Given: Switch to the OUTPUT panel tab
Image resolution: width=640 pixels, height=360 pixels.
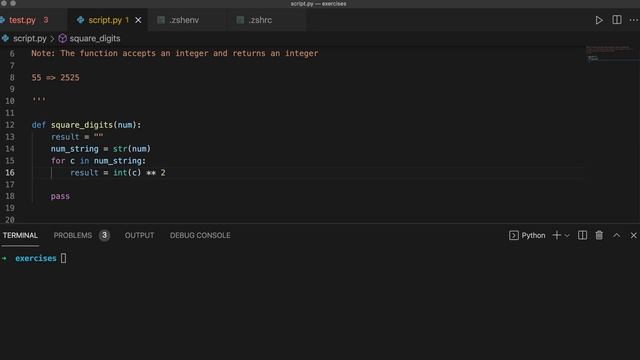Looking at the screenshot, I should point(140,236).
